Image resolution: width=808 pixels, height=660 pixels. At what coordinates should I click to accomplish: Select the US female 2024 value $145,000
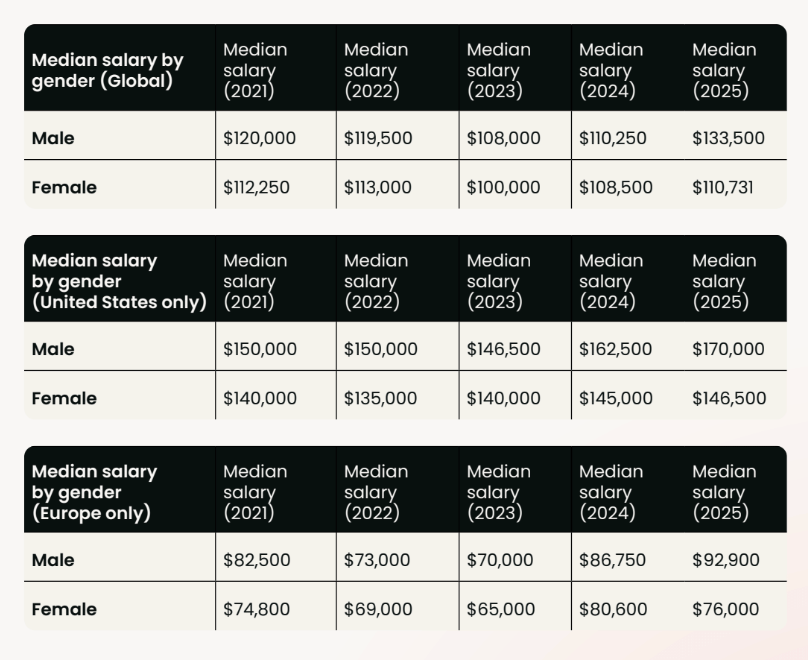[x=616, y=398]
